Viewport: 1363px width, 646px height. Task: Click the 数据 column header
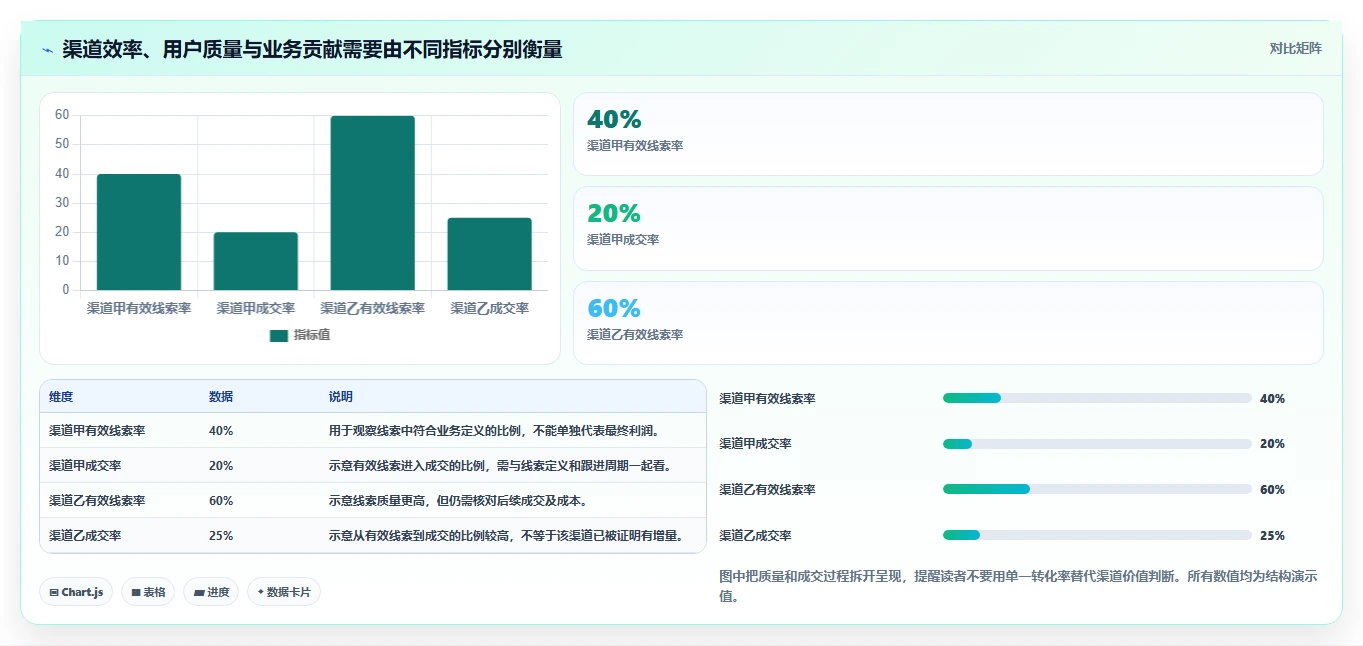coord(221,397)
